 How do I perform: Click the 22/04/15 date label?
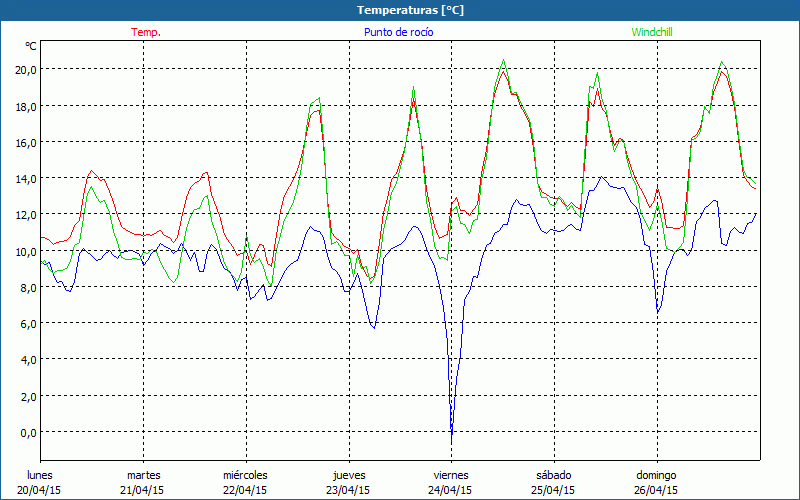click(x=245, y=490)
